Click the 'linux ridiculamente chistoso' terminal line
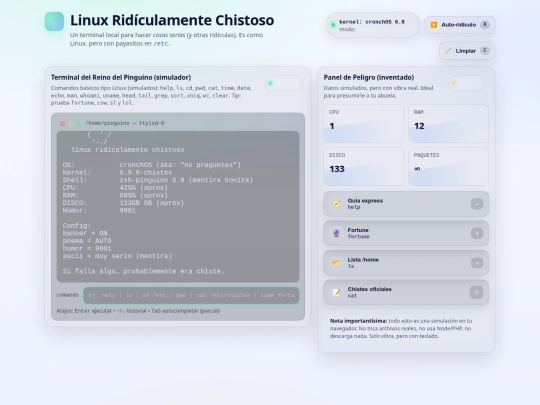The height and width of the screenshot is (405, 540). (x=128, y=150)
